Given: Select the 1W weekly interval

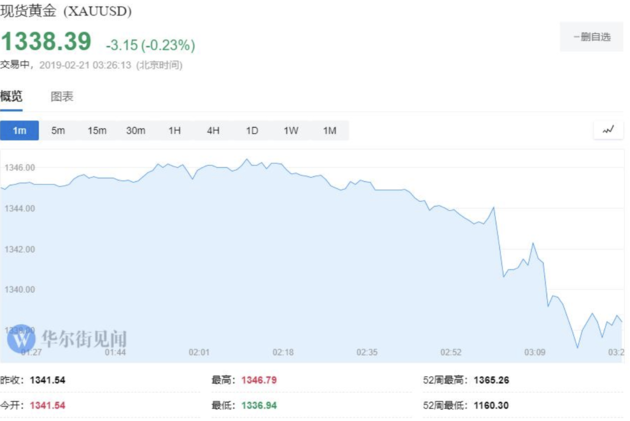Looking at the screenshot, I should tap(291, 131).
